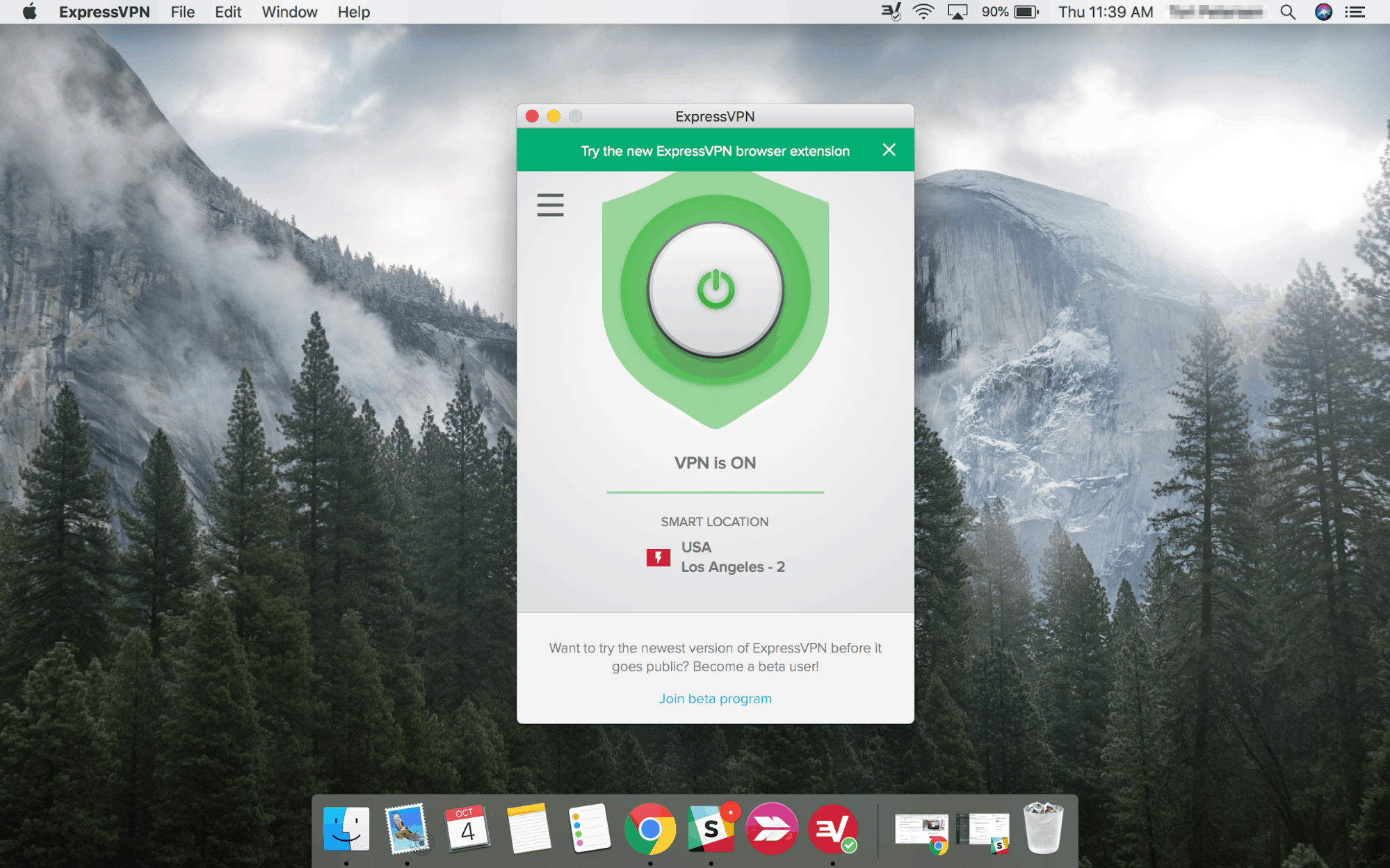Toggle the VPN power button off
Image resolution: width=1390 pixels, height=868 pixels.
click(715, 290)
